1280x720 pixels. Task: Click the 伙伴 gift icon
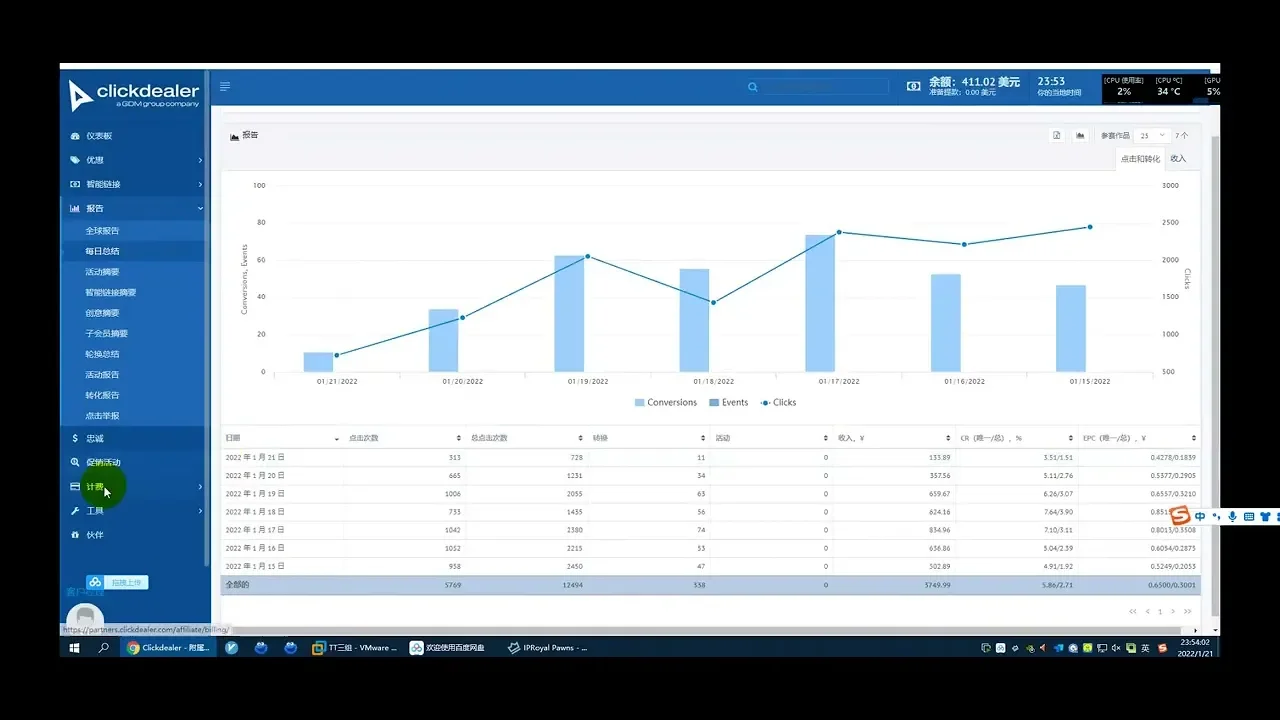75,535
